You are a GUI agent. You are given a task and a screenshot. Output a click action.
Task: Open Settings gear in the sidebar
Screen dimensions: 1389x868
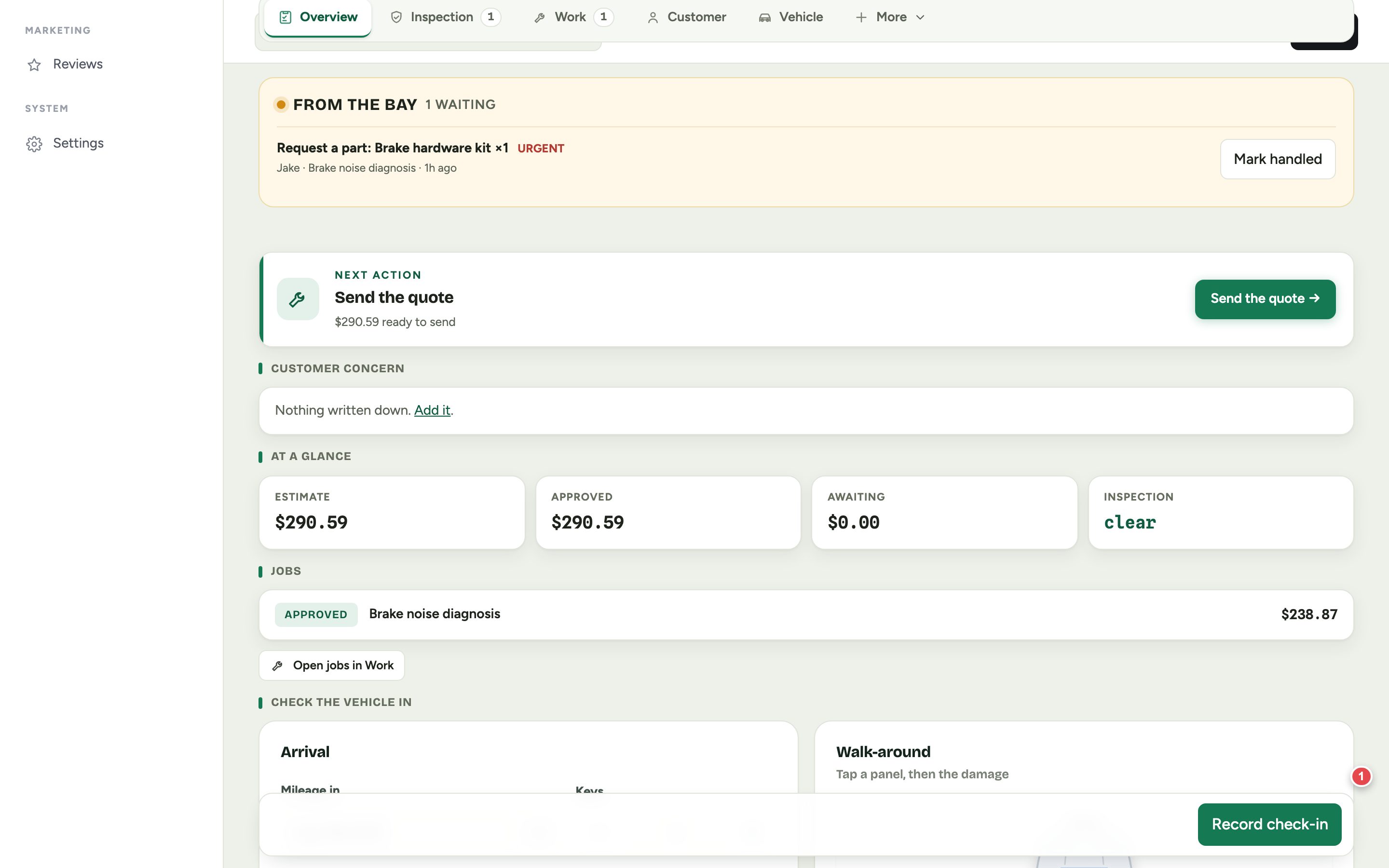34,144
